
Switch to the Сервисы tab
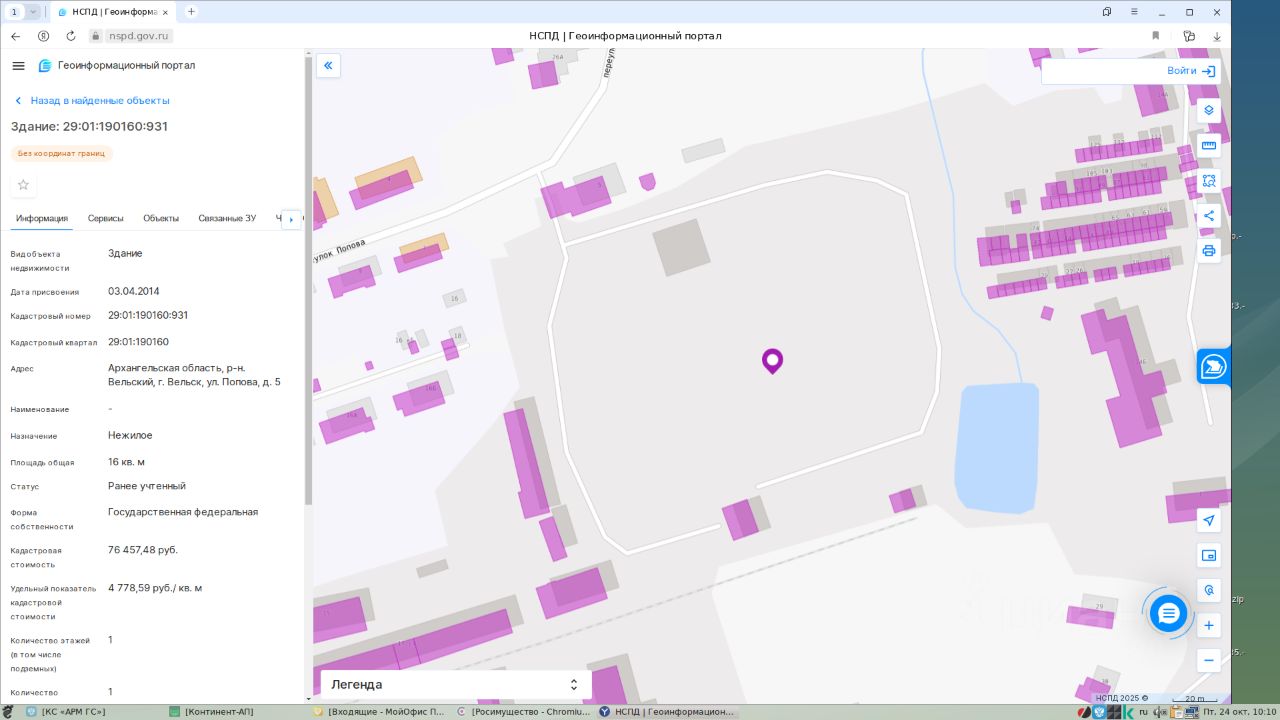click(106, 219)
